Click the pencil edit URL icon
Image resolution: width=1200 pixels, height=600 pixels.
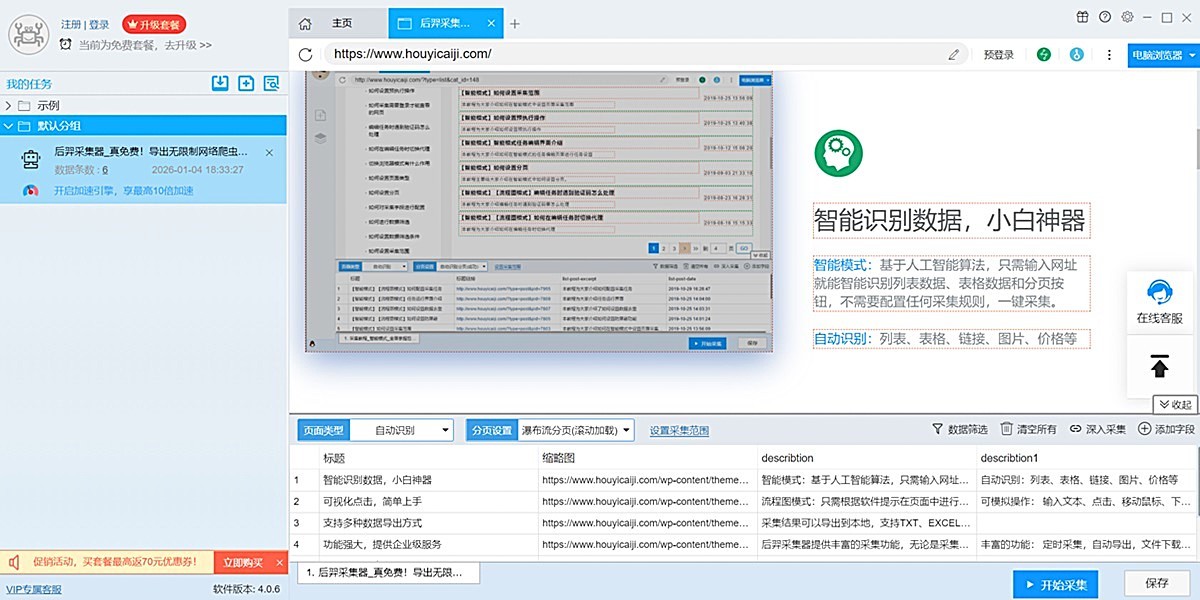[954, 55]
